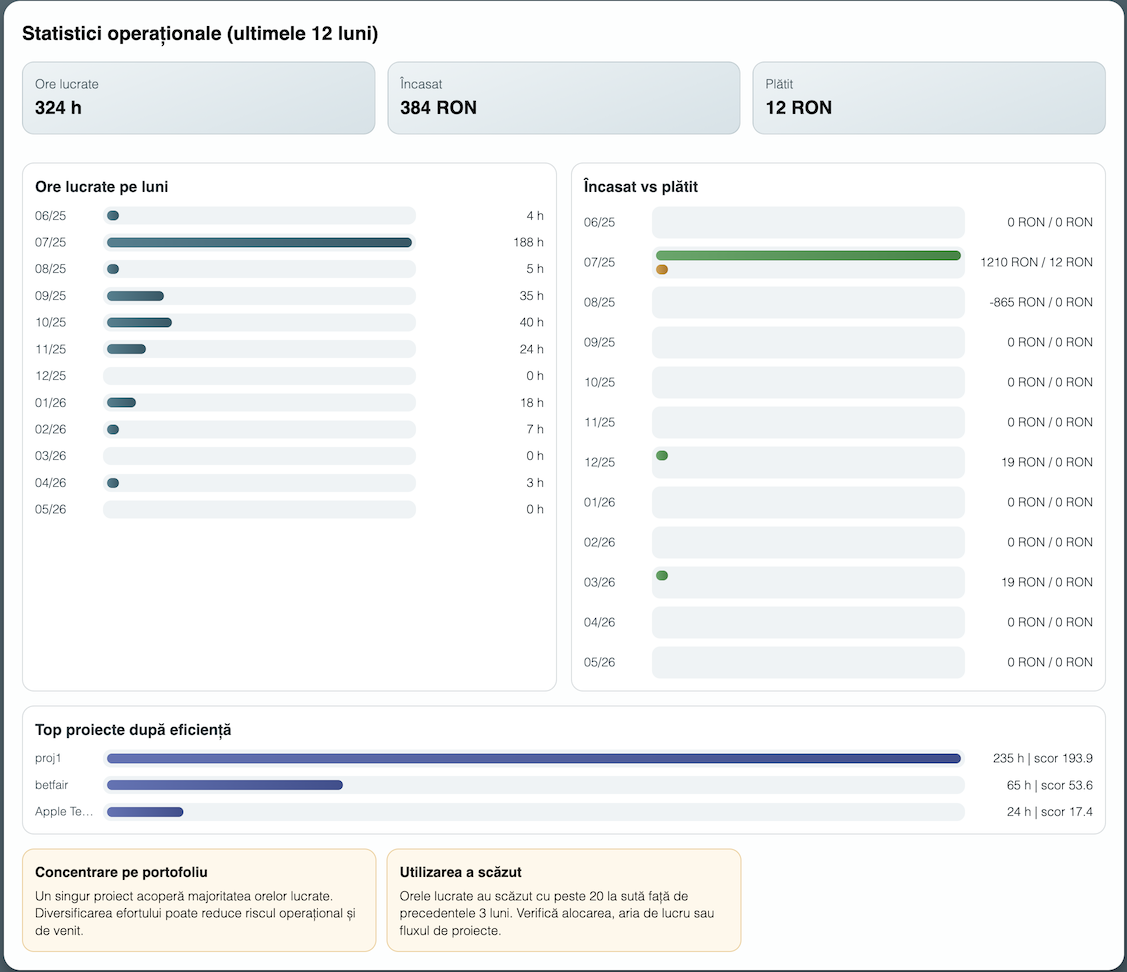1127x972 pixels.
Task: Click the "Statistici operaționale (ultimele 12 luni)" heading
Action: click(200, 34)
